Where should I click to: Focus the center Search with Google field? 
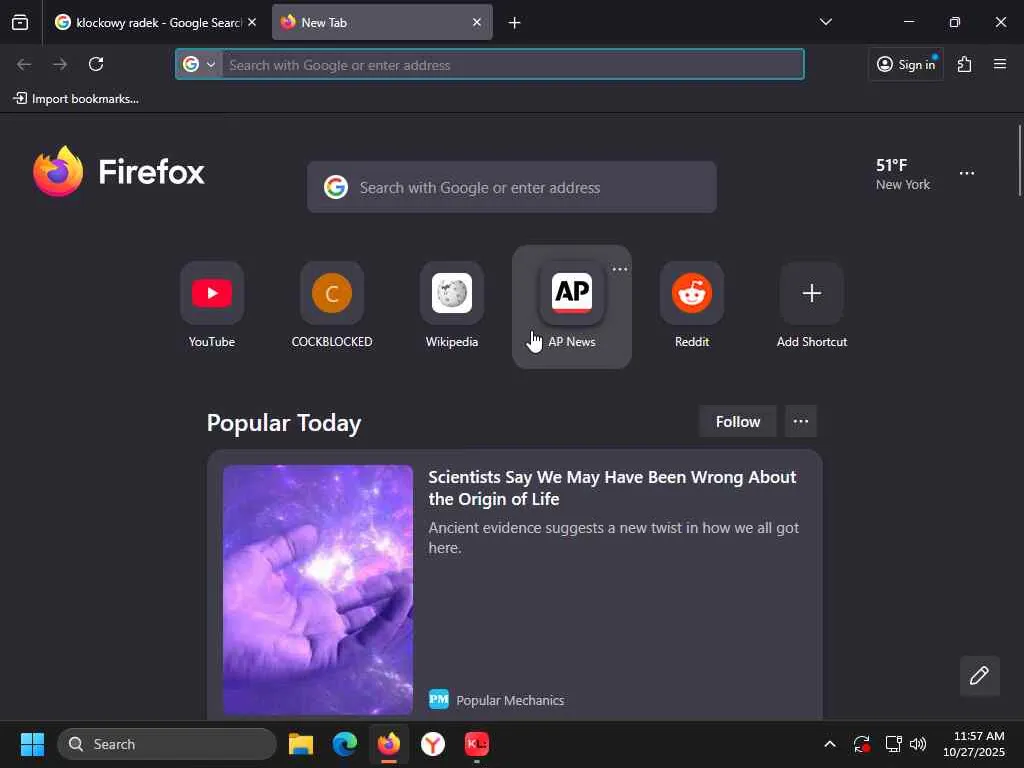pyautogui.click(x=512, y=187)
